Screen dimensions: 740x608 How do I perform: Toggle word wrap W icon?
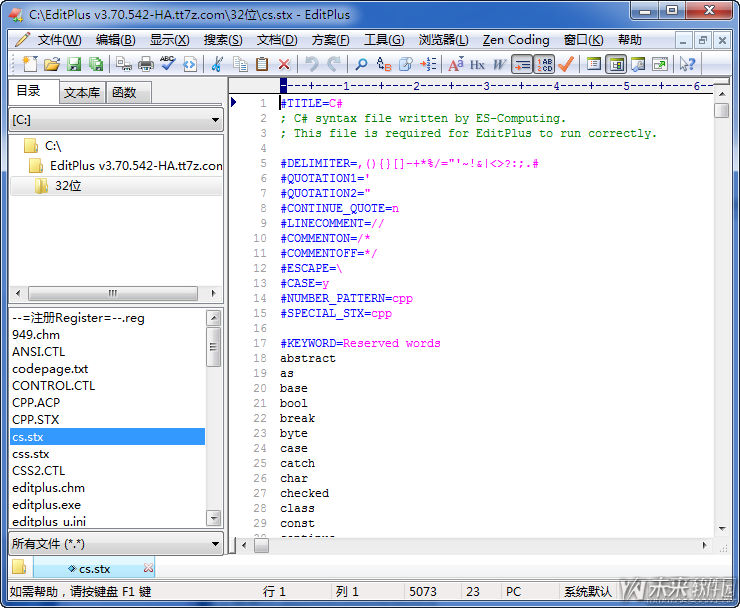click(x=499, y=64)
